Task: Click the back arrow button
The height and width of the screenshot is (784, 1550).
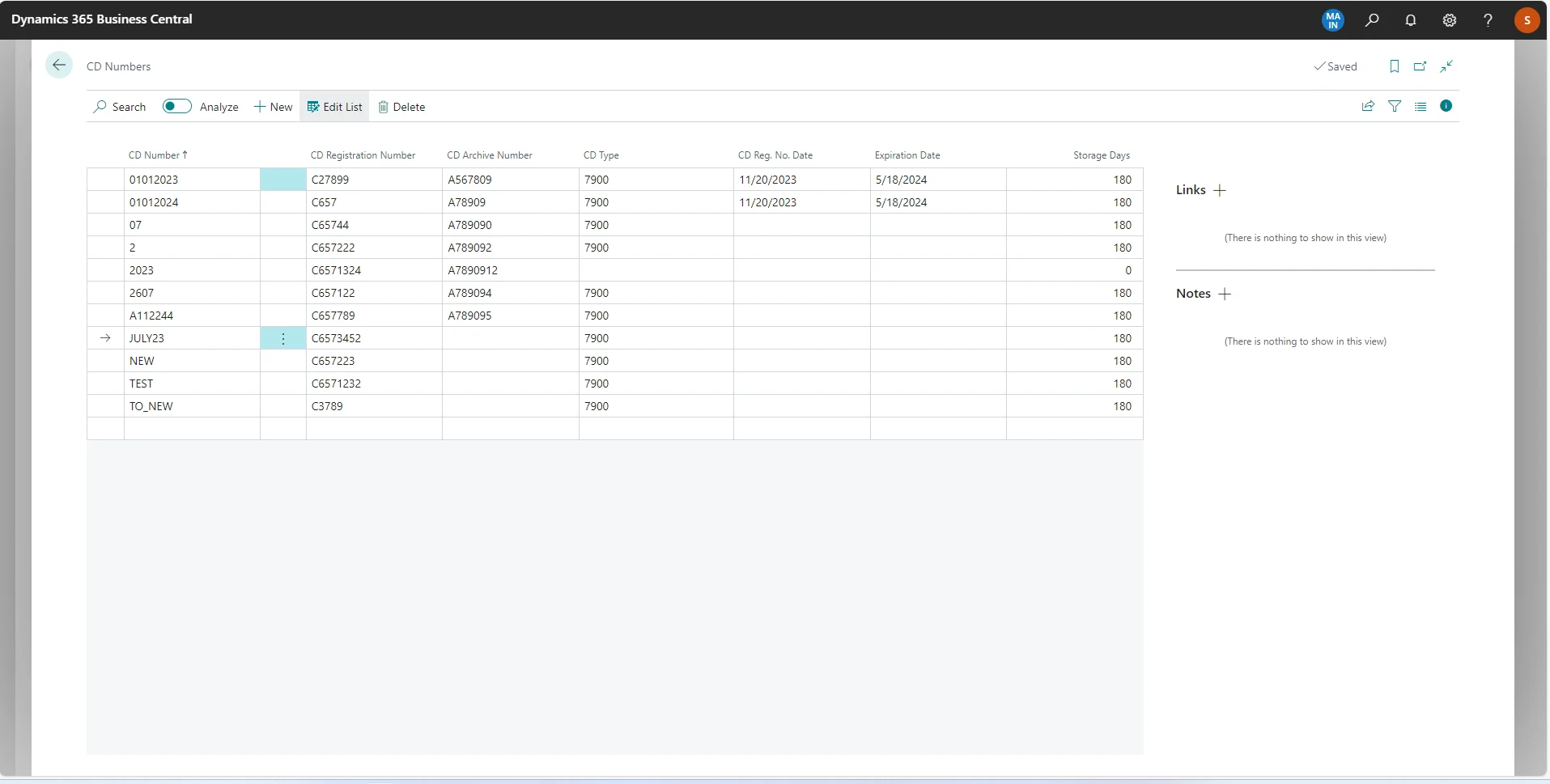Action: click(59, 66)
